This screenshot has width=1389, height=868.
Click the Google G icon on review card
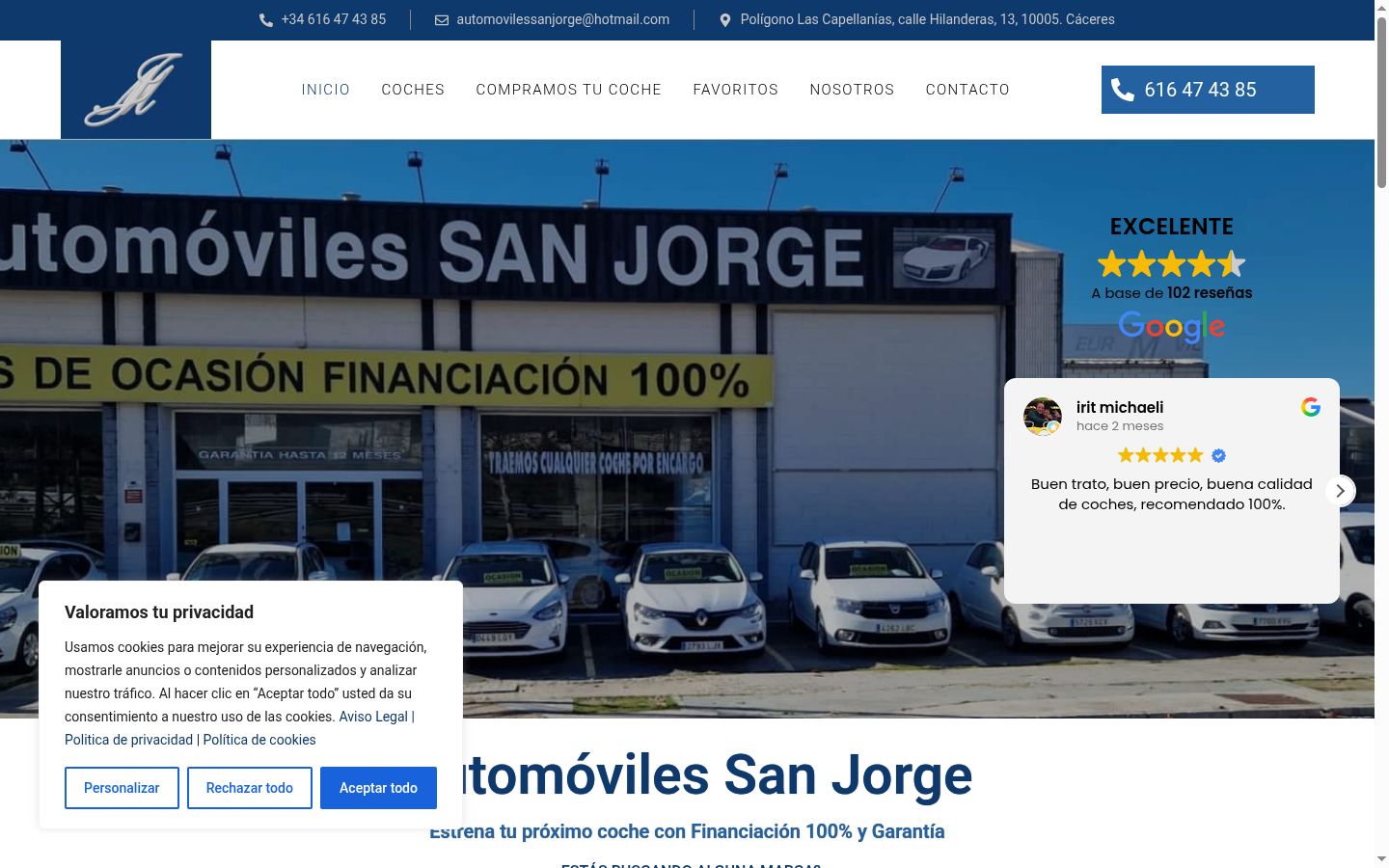(x=1311, y=407)
